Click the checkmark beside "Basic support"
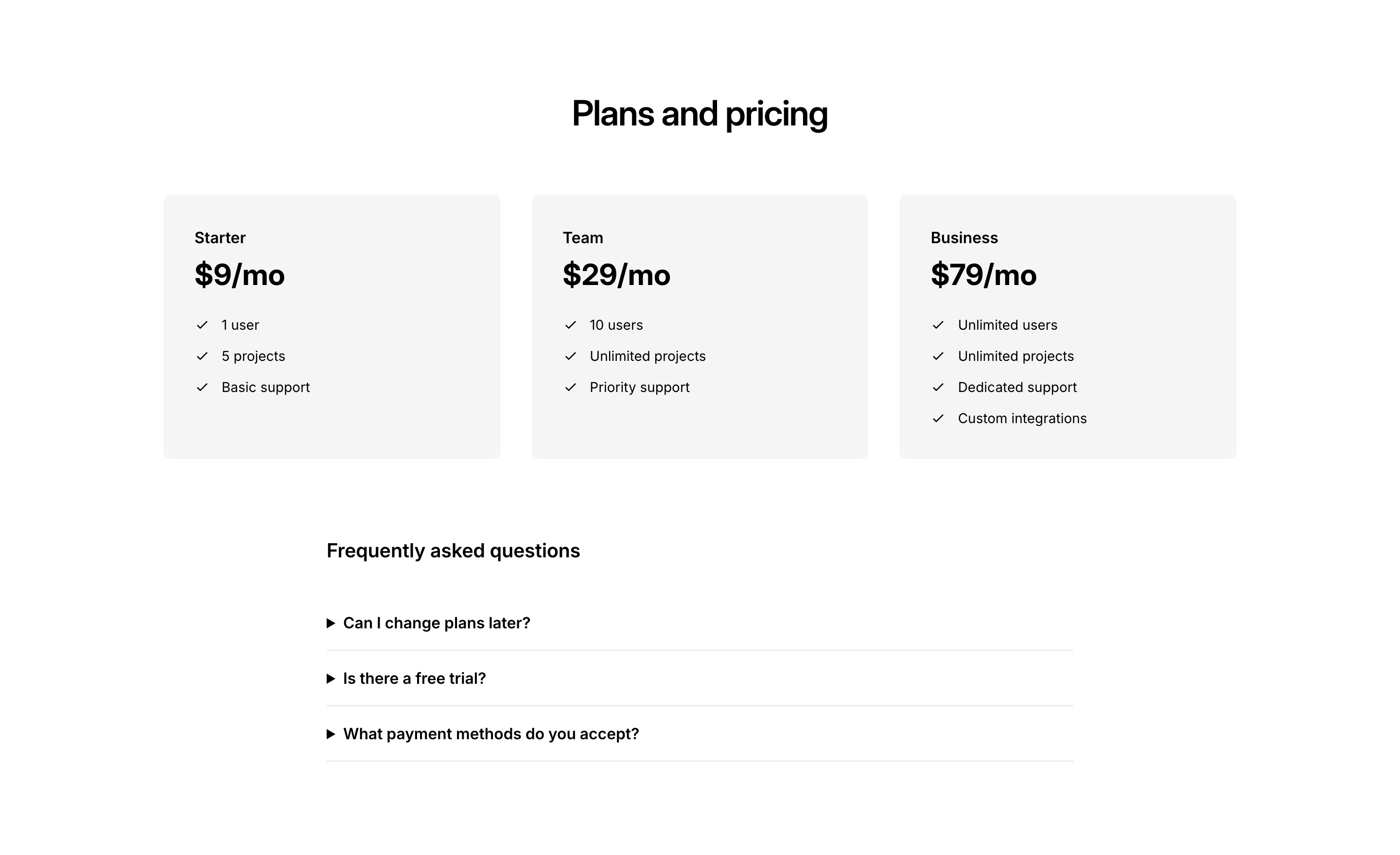The image size is (1400, 855). 202,388
